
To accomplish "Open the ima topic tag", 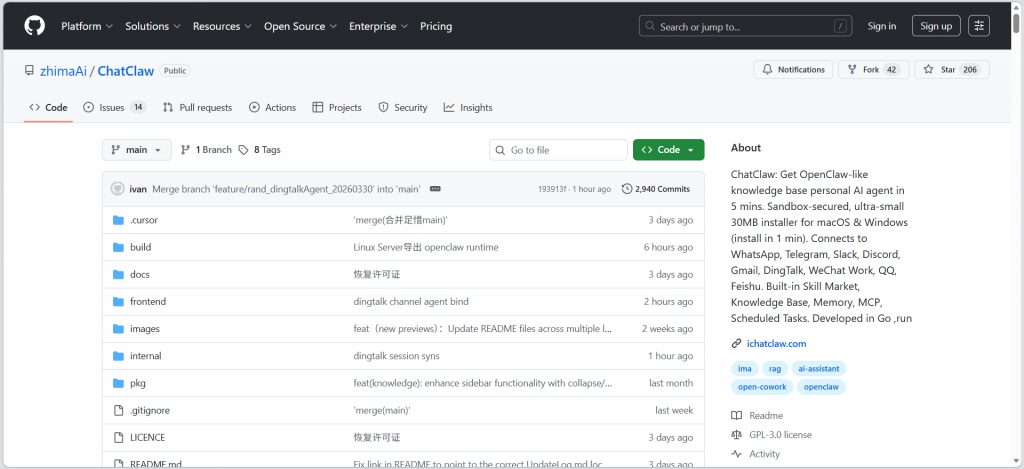I will [x=744, y=368].
